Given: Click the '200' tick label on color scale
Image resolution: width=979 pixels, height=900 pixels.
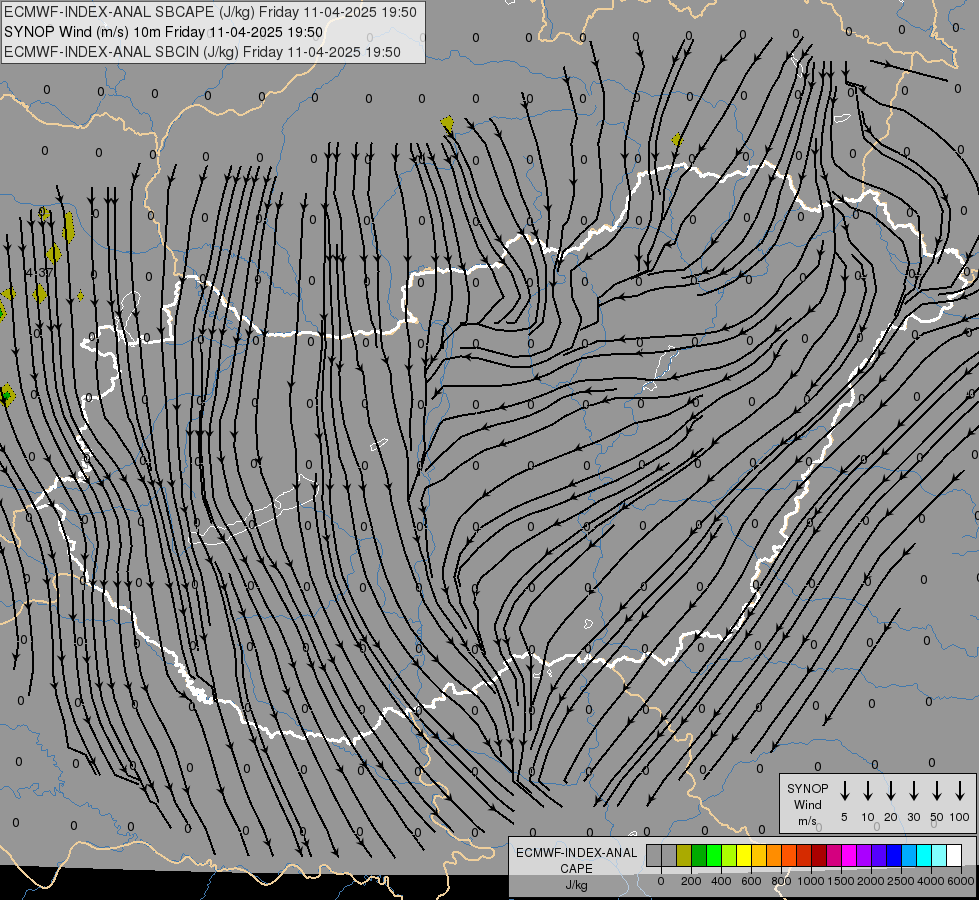Looking at the screenshot, I should tap(691, 881).
